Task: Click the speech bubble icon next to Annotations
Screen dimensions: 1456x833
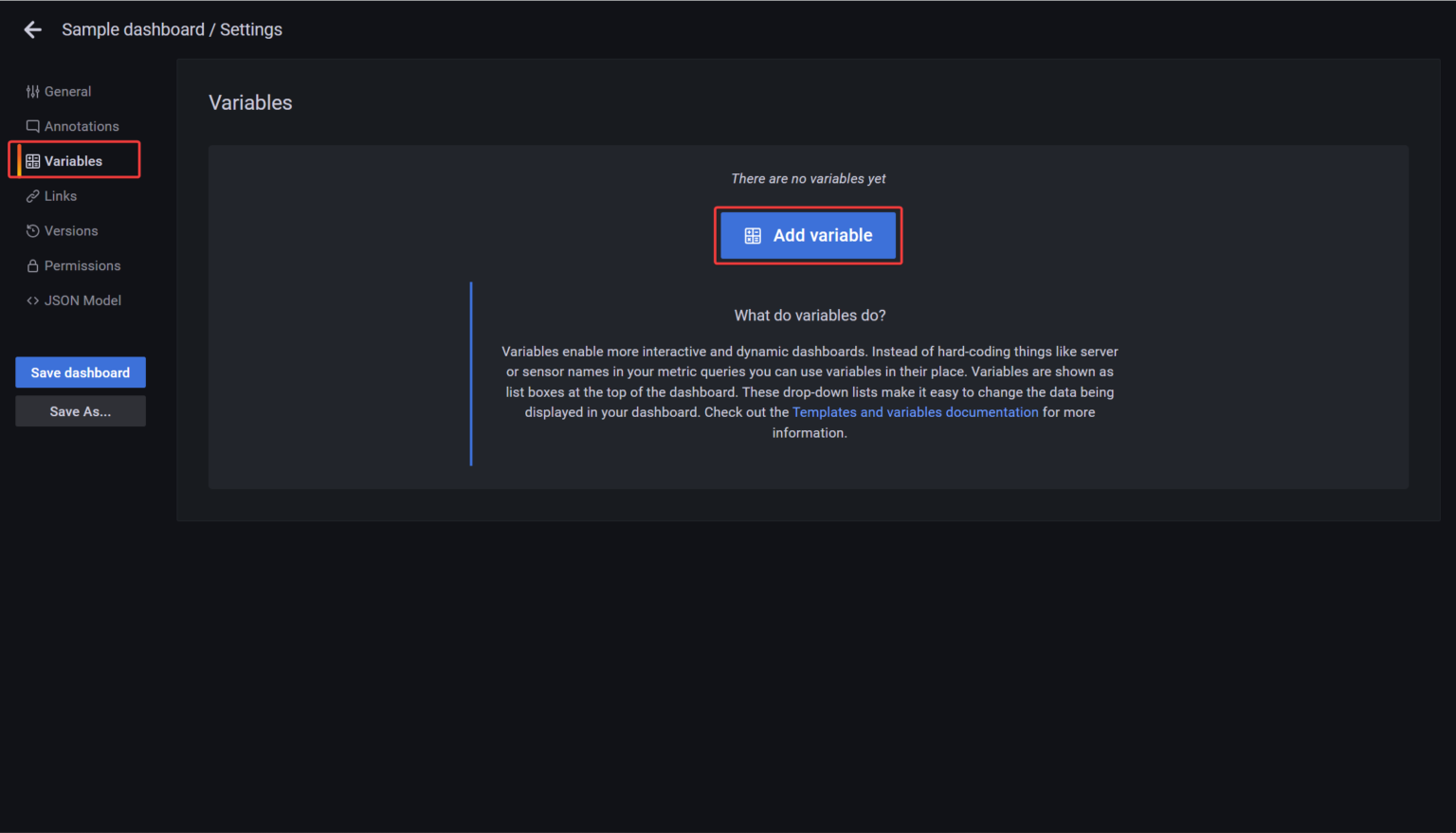Action: pyautogui.click(x=32, y=126)
